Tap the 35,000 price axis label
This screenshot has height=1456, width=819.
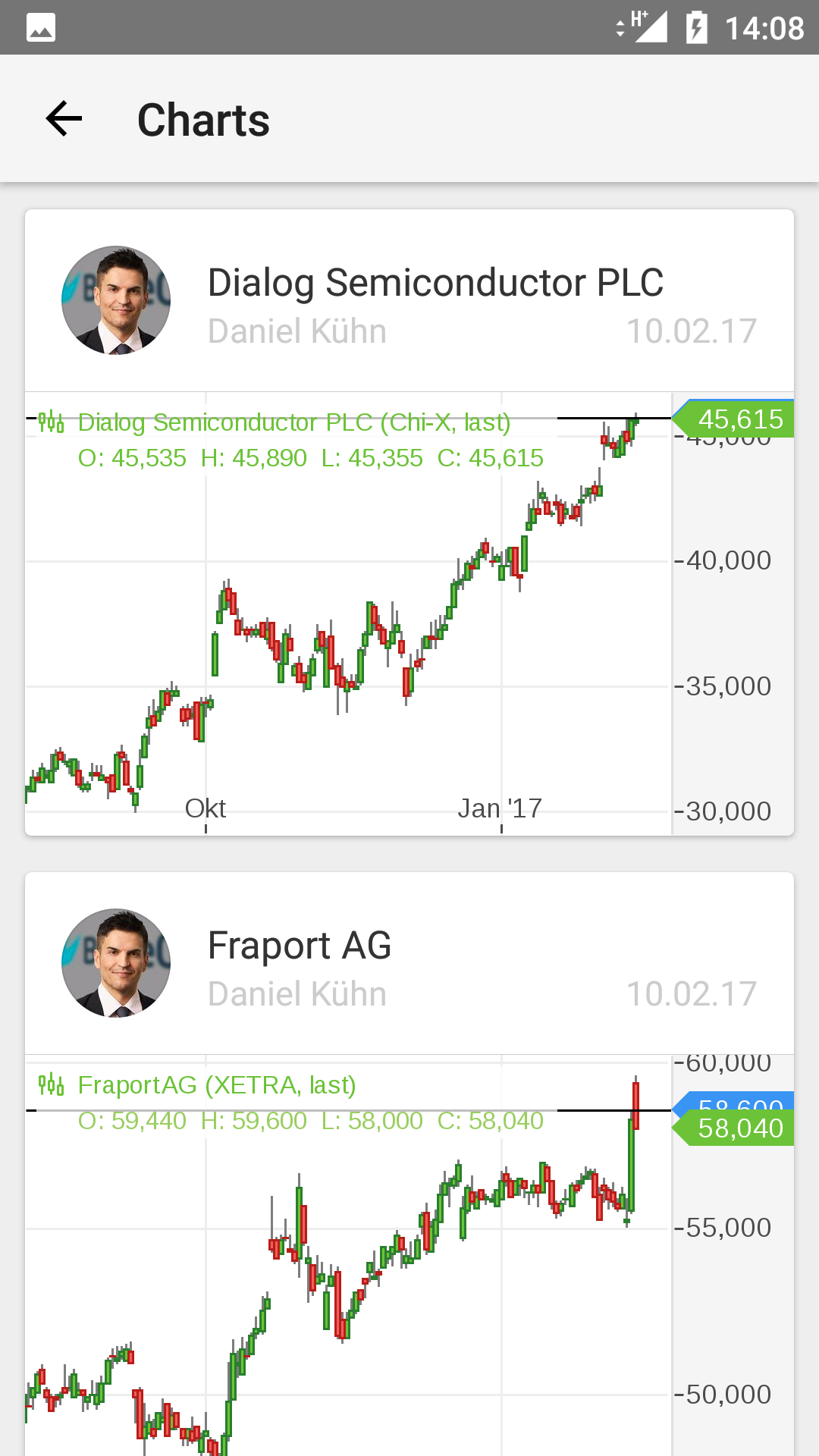coord(728,686)
